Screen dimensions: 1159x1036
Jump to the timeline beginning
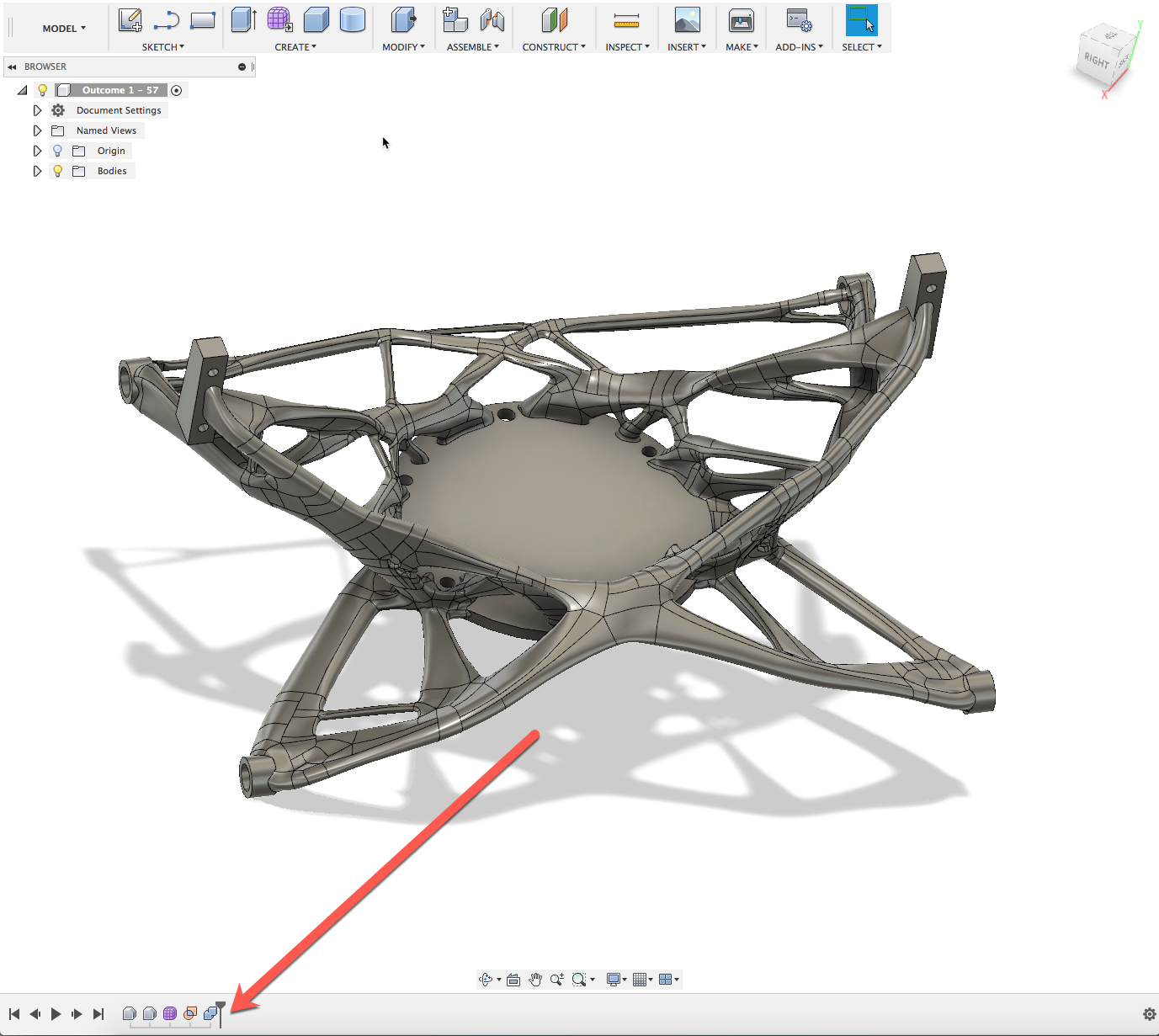click(x=14, y=1014)
